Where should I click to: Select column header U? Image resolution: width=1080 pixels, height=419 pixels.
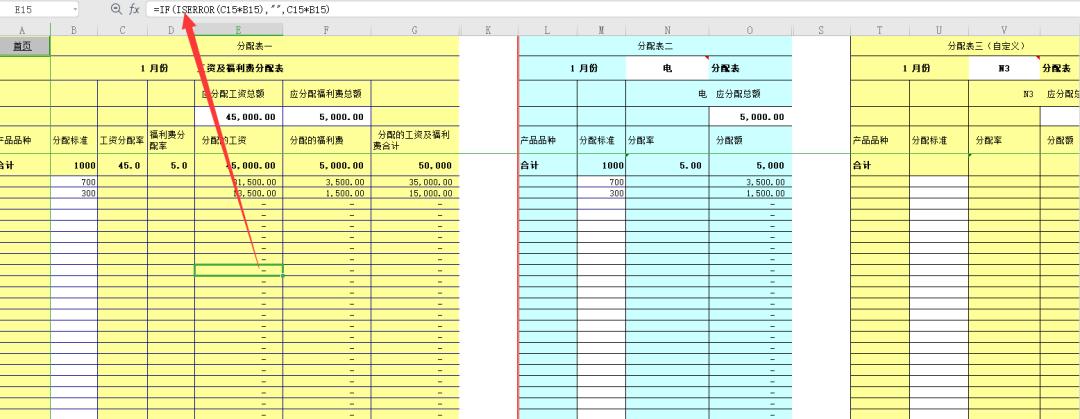pos(939,30)
